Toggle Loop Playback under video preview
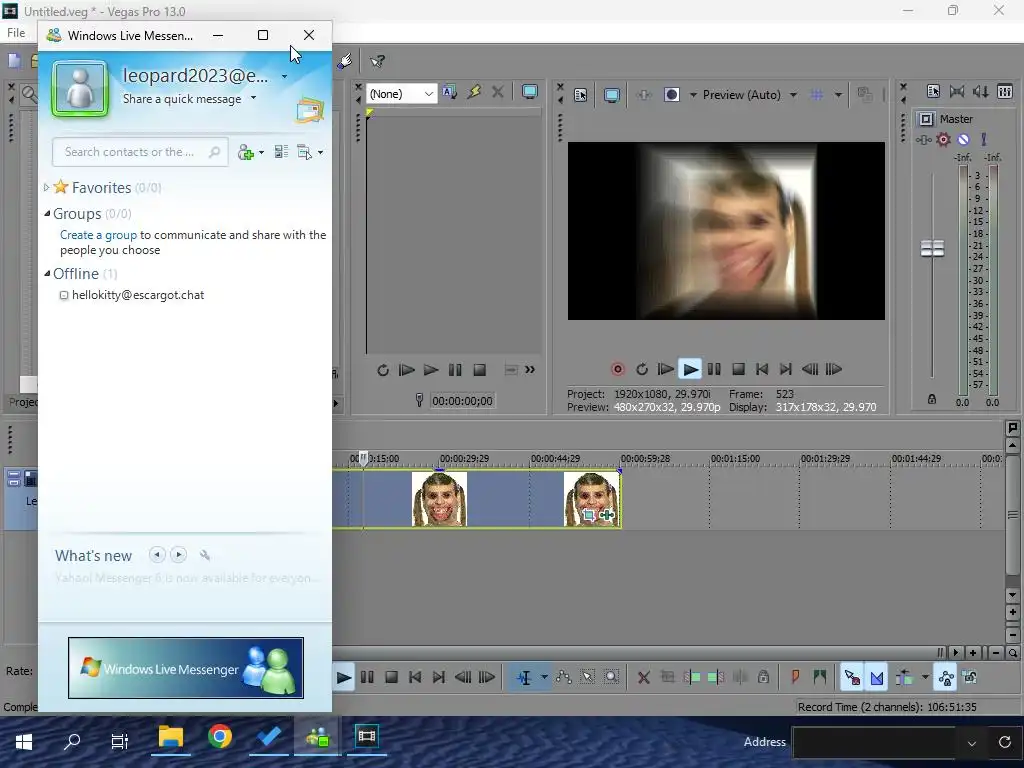The image size is (1024, 768). (642, 370)
